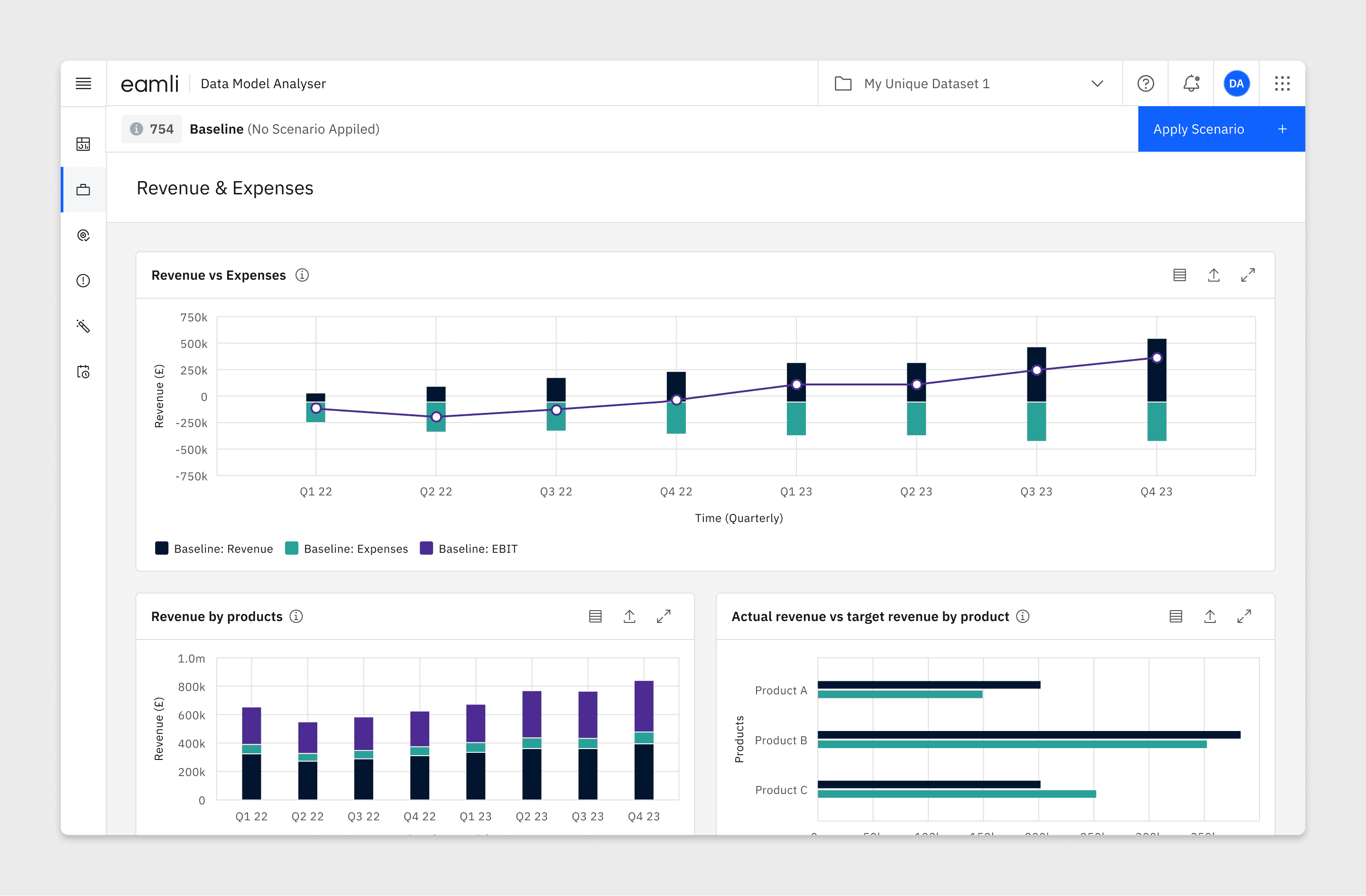Expand Revenue by products chart fullscreen
The height and width of the screenshot is (896, 1366).
coord(664,617)
